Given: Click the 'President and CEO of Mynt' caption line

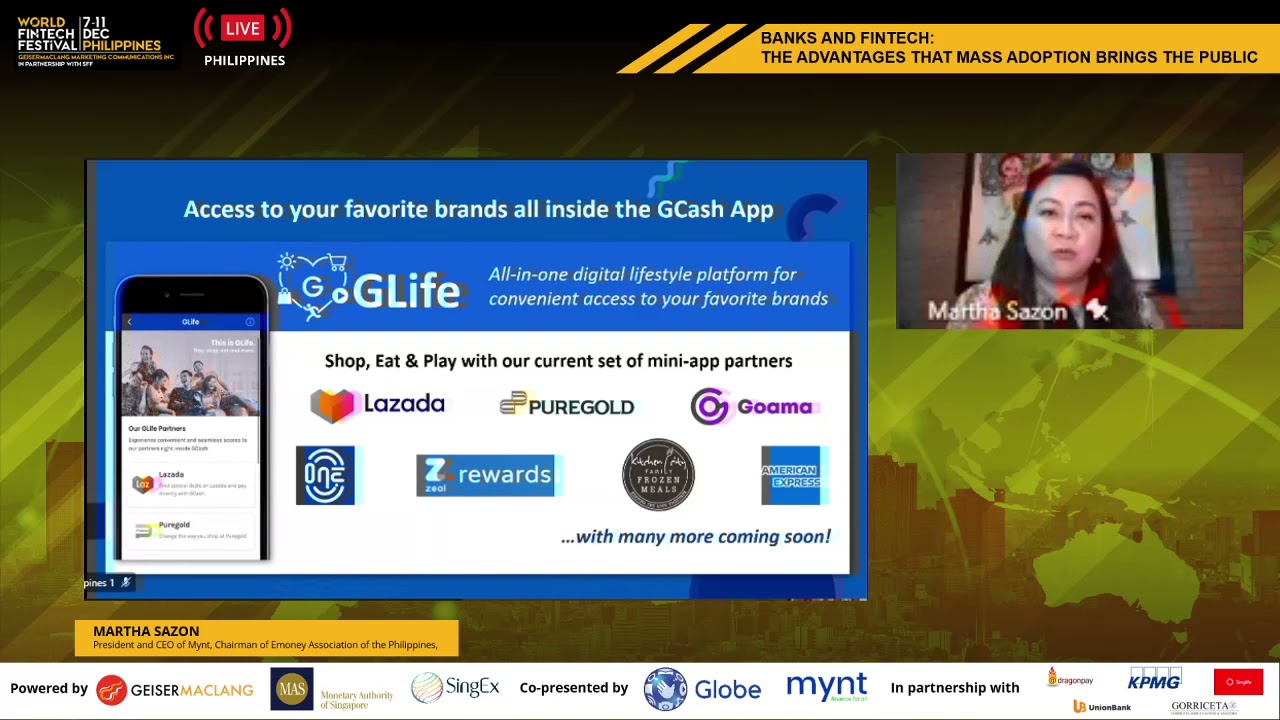Looking at the screenshot, I should click(x=265, y=645).
